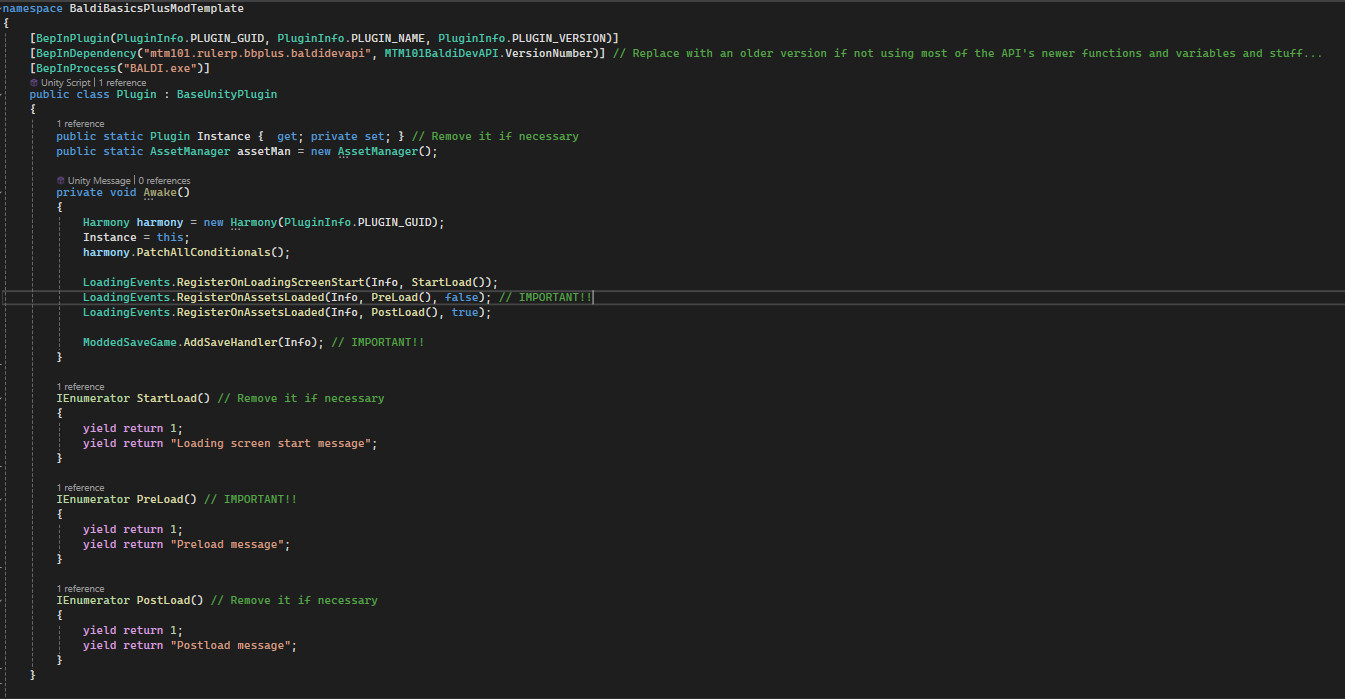Click the Unity Message cube icon
This screenshot has height=699, width=1345.
click(61, 181)
